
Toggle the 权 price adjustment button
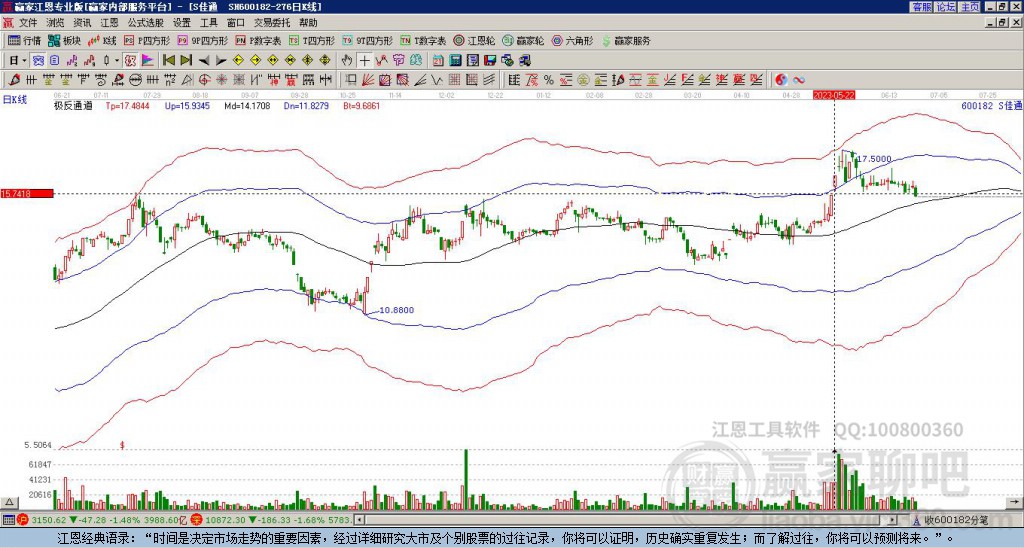tap(130, 61)
